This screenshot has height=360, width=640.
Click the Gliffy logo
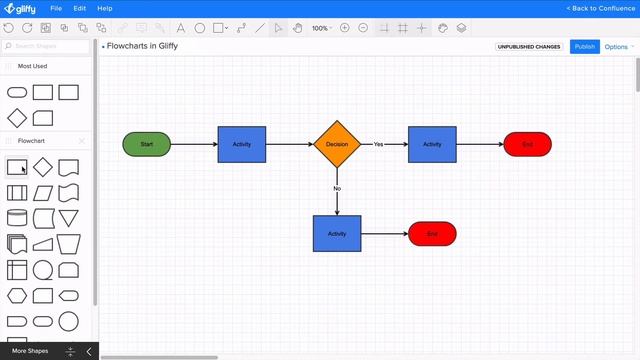[x=20, y=9]
